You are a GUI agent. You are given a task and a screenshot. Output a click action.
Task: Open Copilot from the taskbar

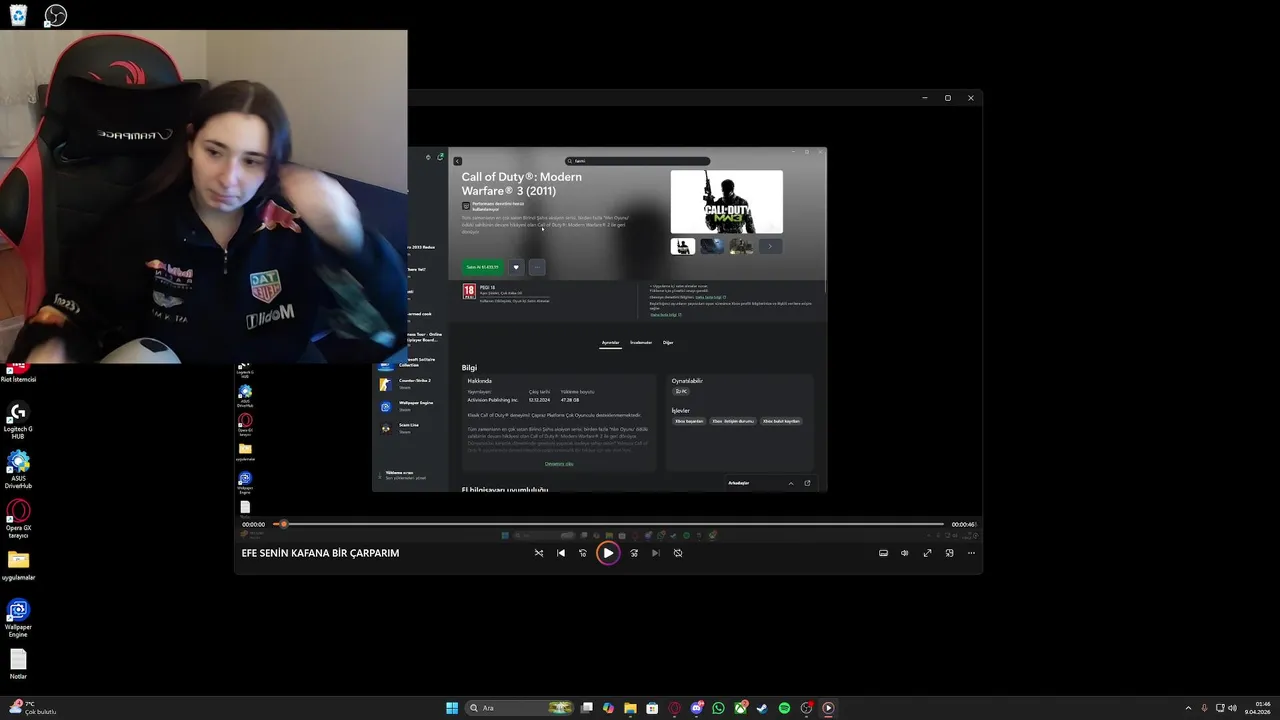(608, 708)
